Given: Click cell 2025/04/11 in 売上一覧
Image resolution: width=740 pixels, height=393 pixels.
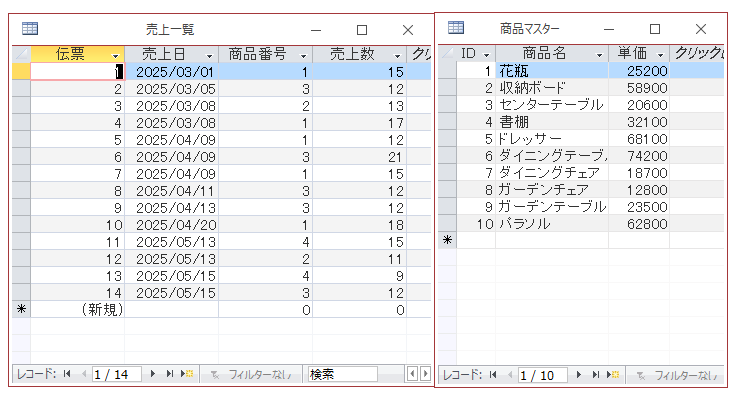Looking at the screenshot, I should click(172, 191).
